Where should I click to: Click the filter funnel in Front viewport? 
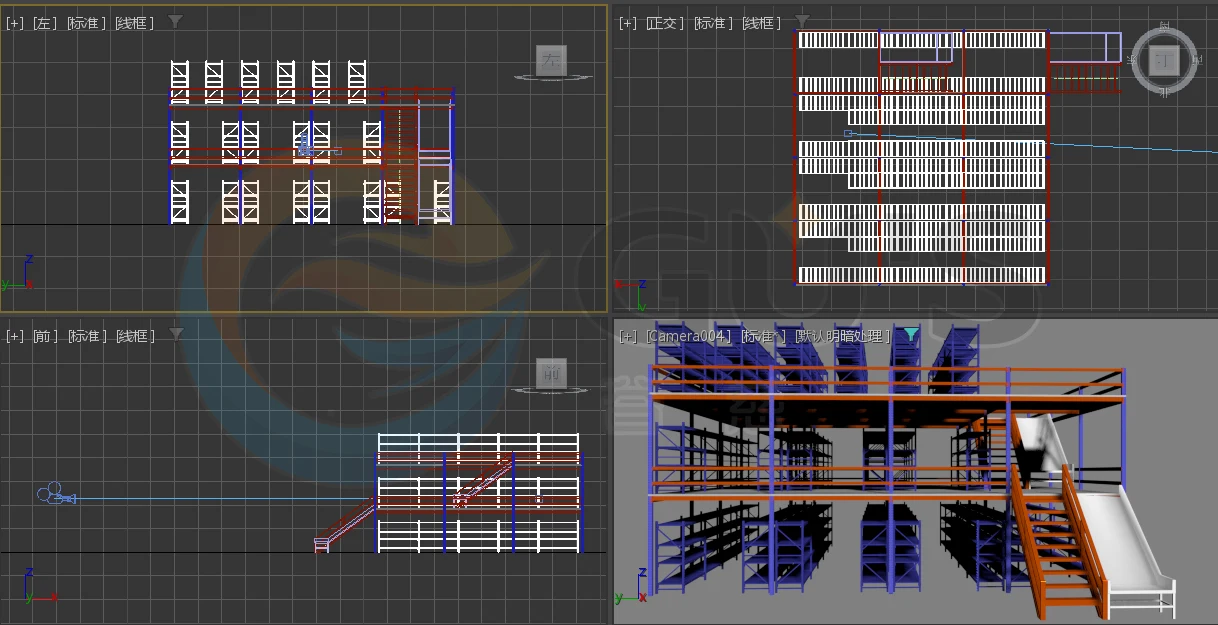176,334
